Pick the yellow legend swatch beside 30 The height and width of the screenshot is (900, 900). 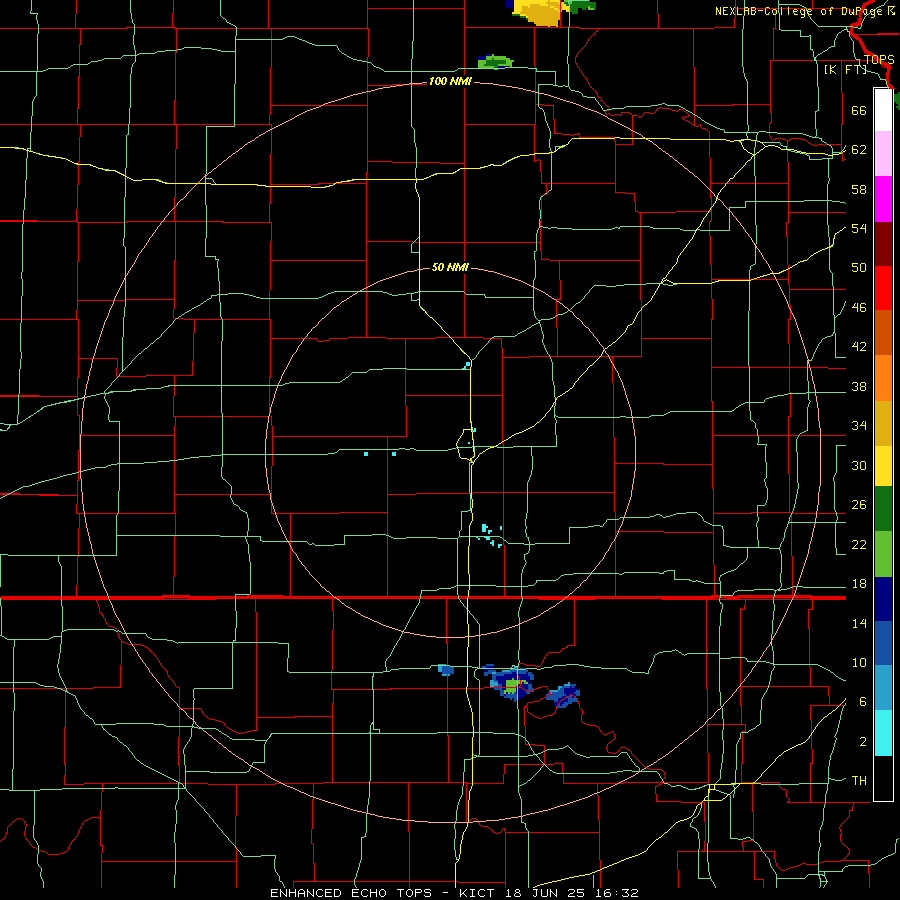coord(883,466)
